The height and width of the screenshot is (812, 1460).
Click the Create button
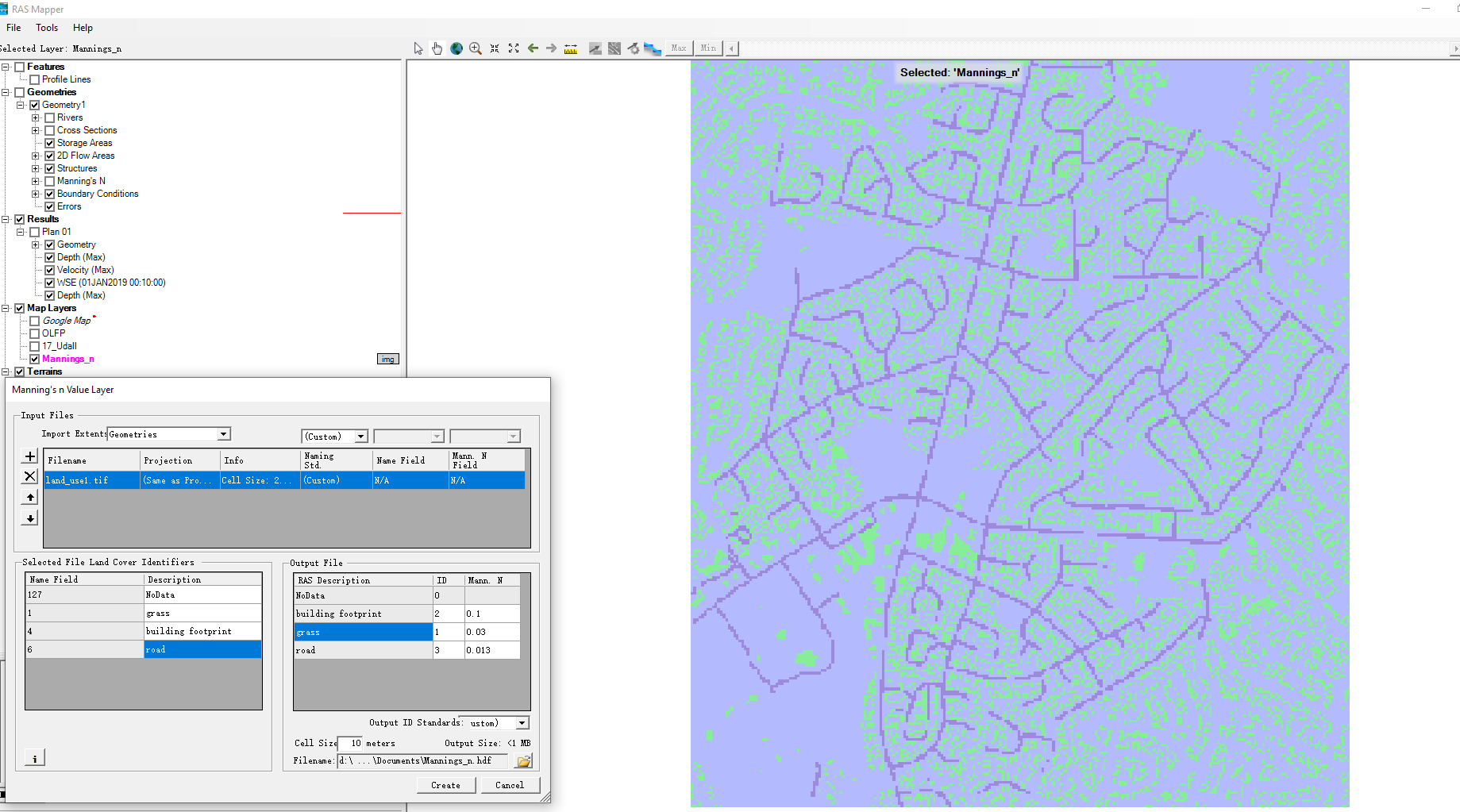click(446, 785)
